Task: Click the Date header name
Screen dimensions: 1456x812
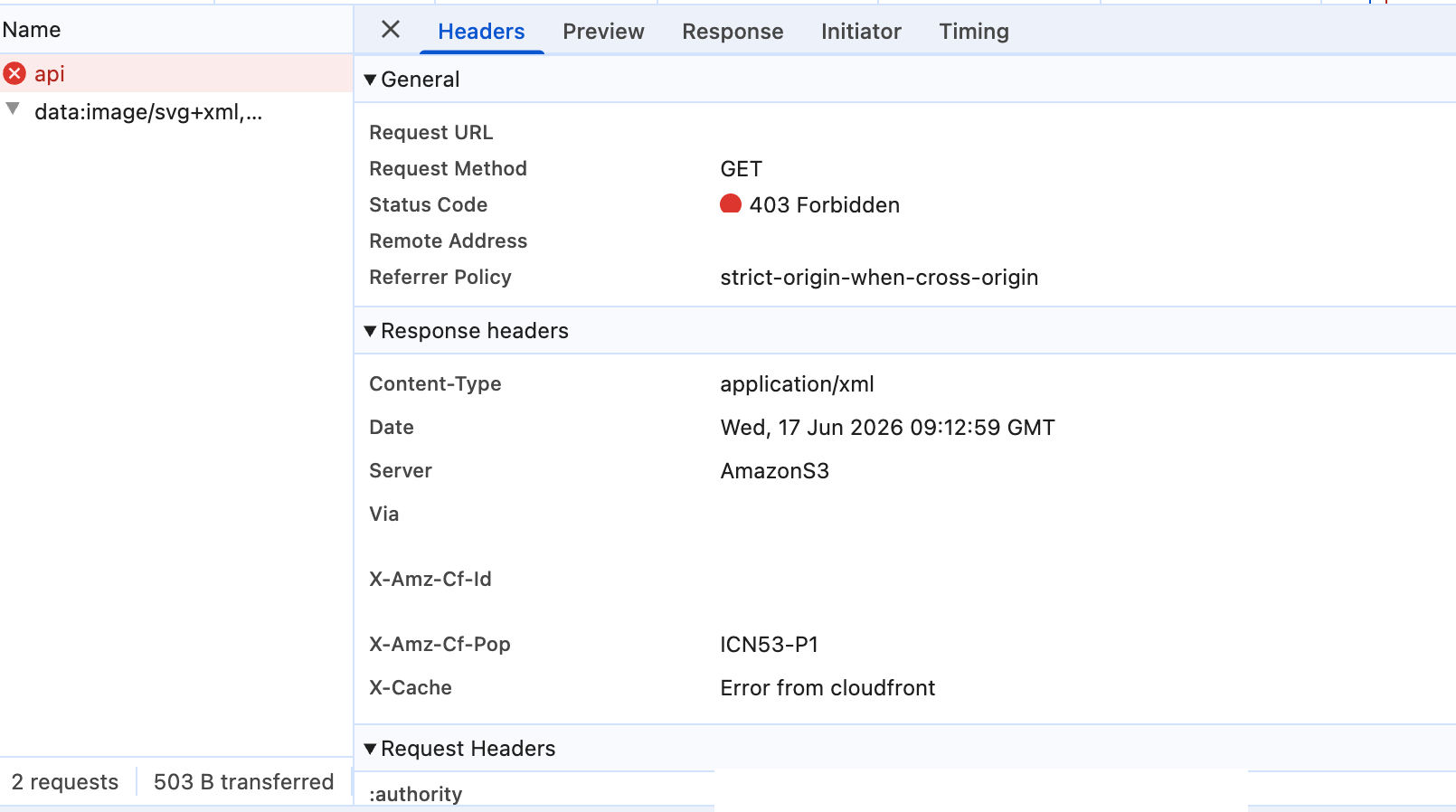Action: (392, 428)
